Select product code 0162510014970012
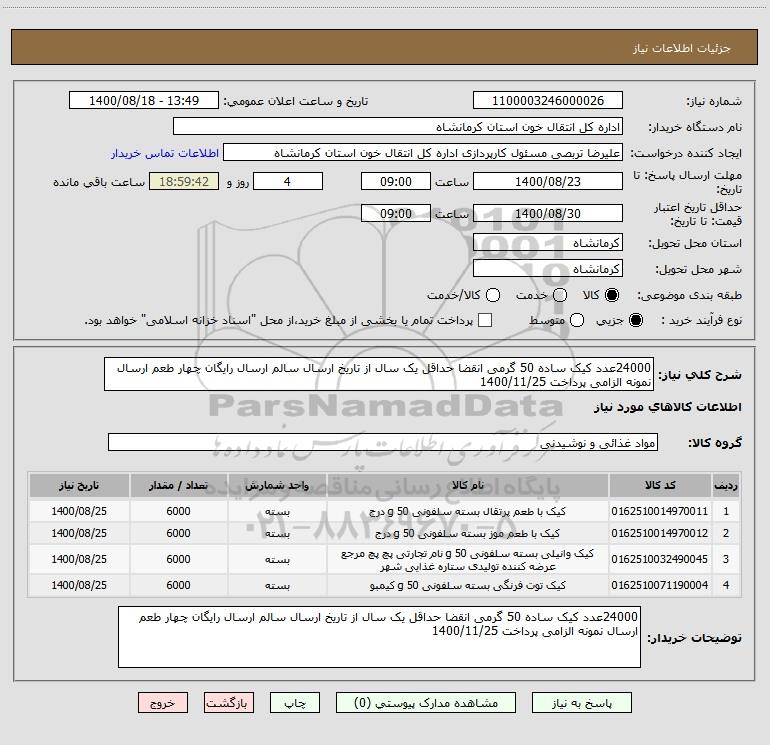 [x=660, y=533]
